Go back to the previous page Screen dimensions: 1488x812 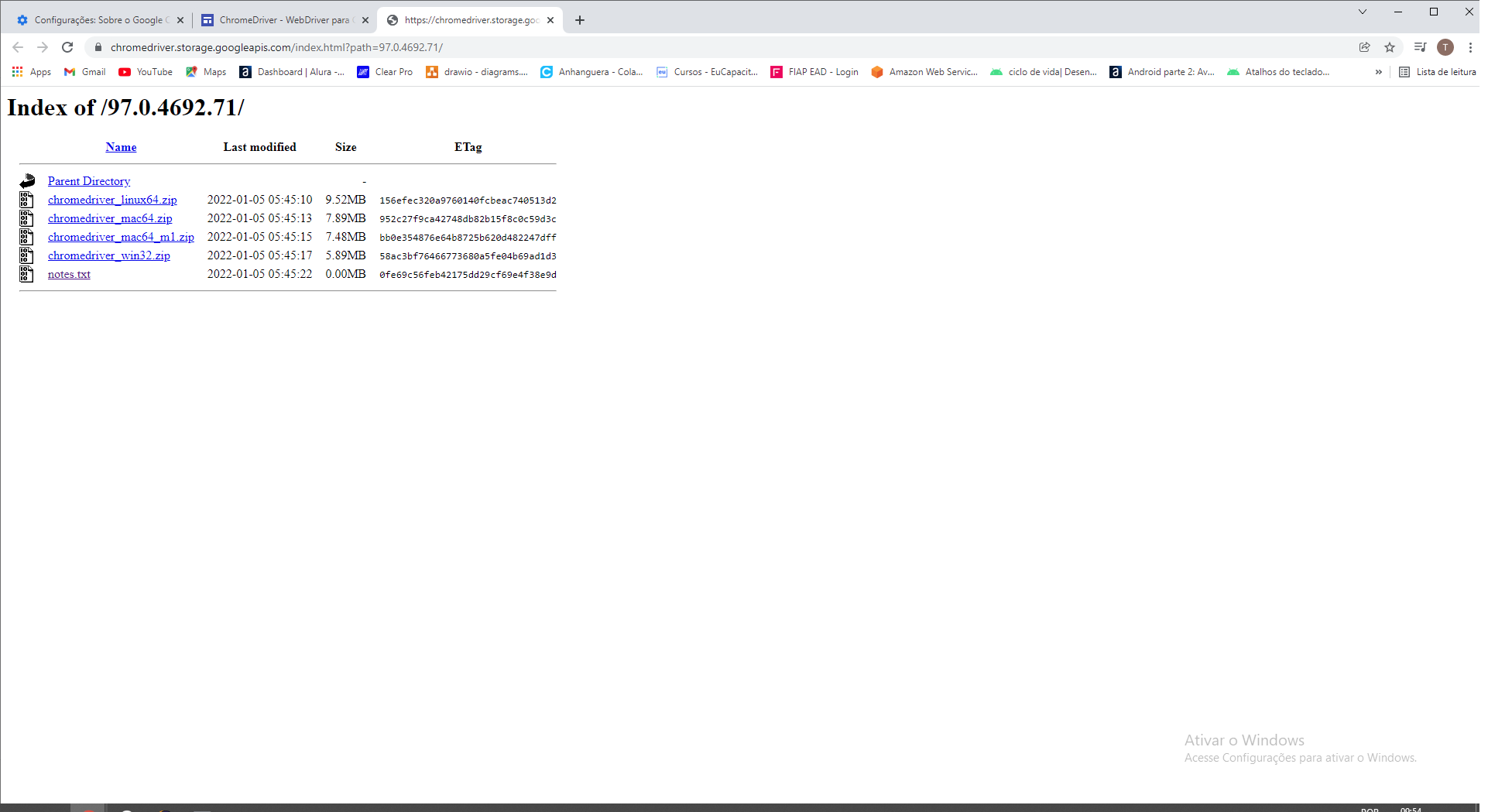coord(18,47)
